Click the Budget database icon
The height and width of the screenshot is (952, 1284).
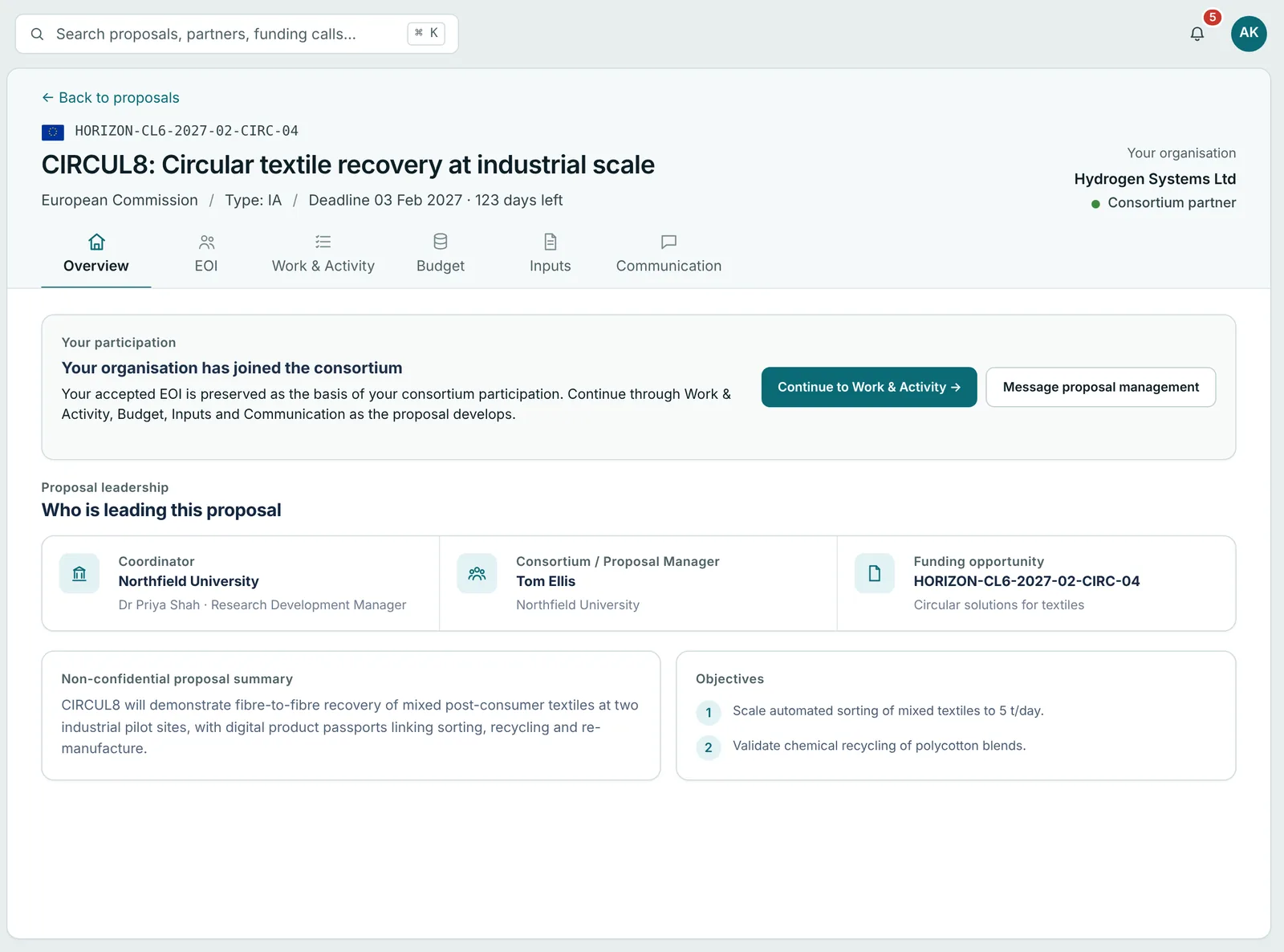pos(441,242)
